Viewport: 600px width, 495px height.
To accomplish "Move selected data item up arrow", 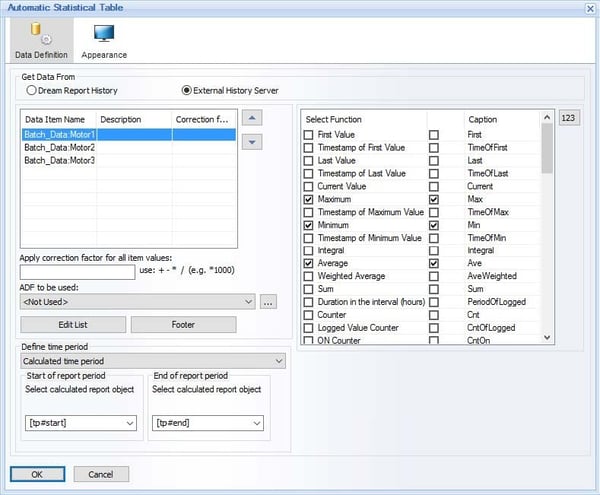I will point(254,118).
